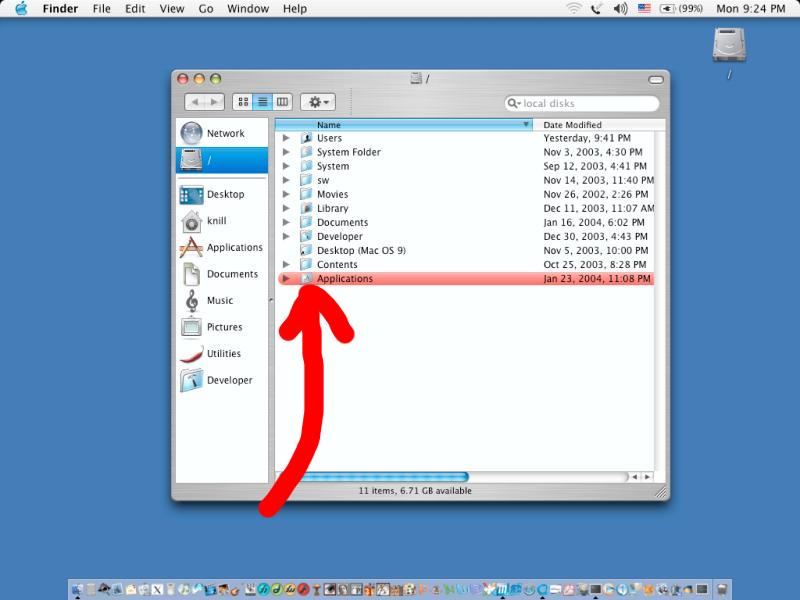The height and width of the screenshot is (600, 800).
Task: Click the local disks search field
Action: tap(585, 103)
